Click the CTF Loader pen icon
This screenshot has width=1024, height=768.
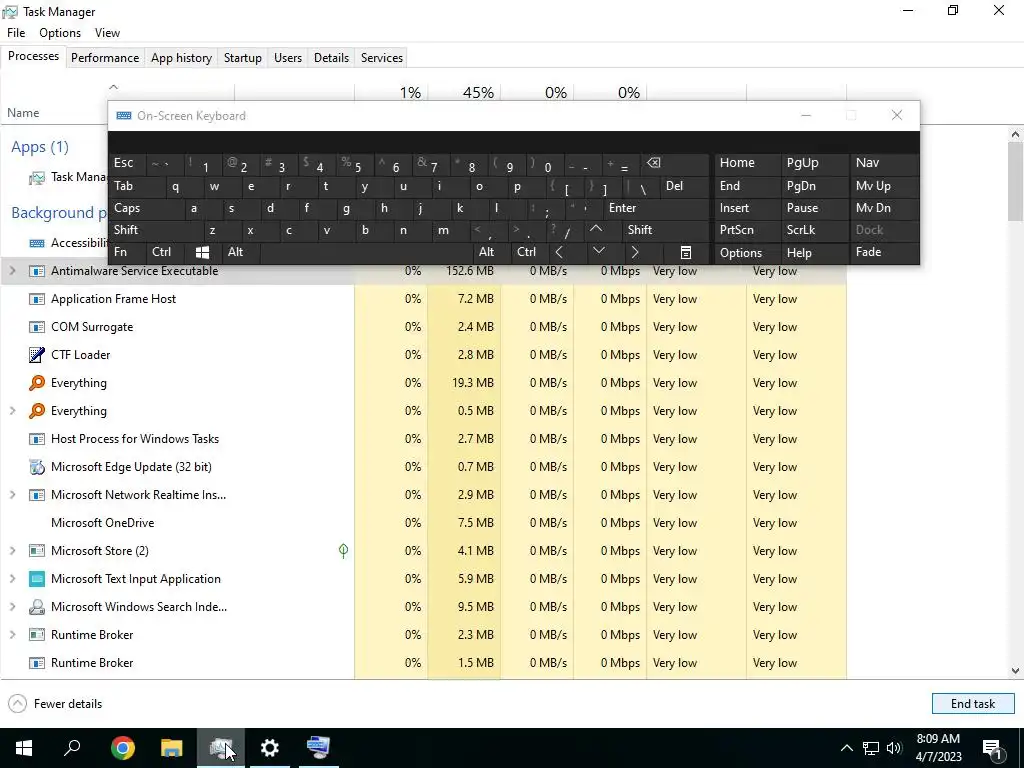click(37, 355)
